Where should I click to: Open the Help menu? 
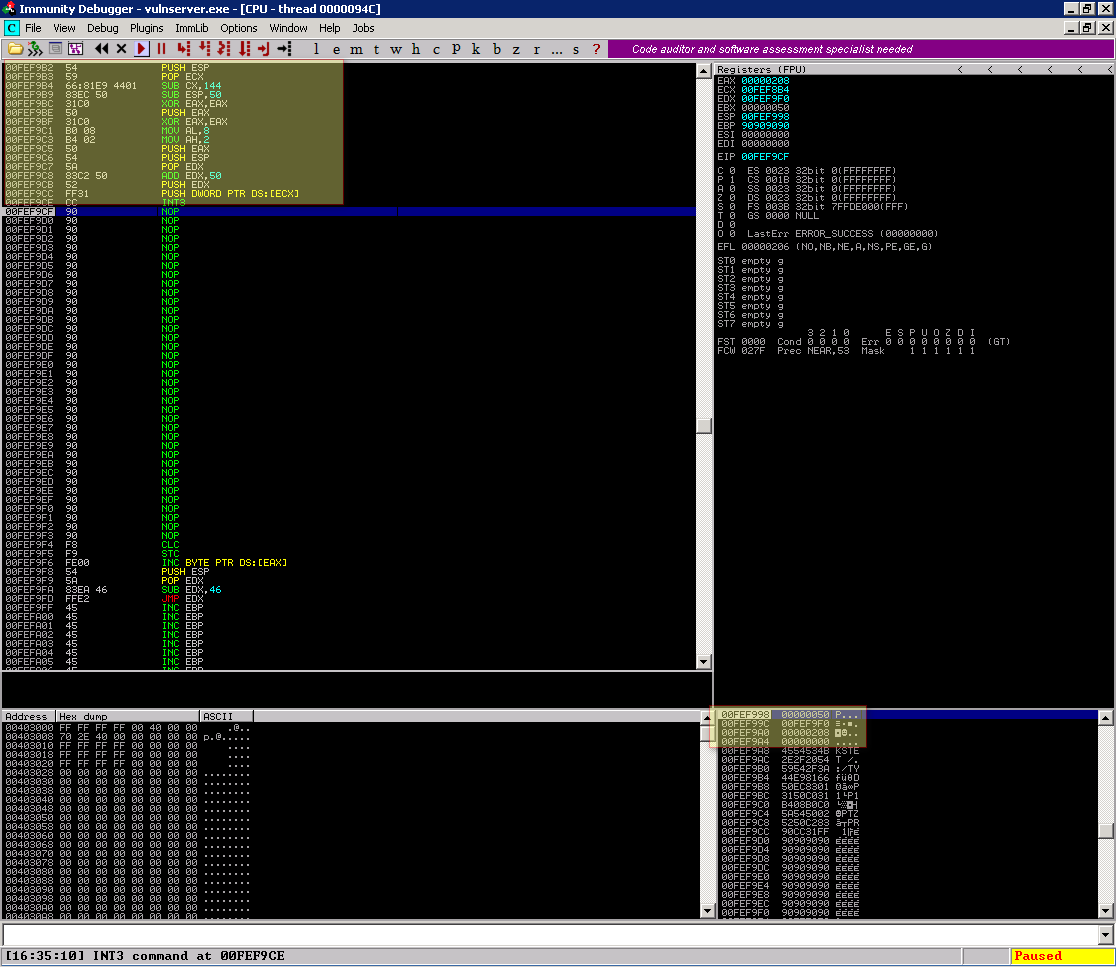point(330,28)
